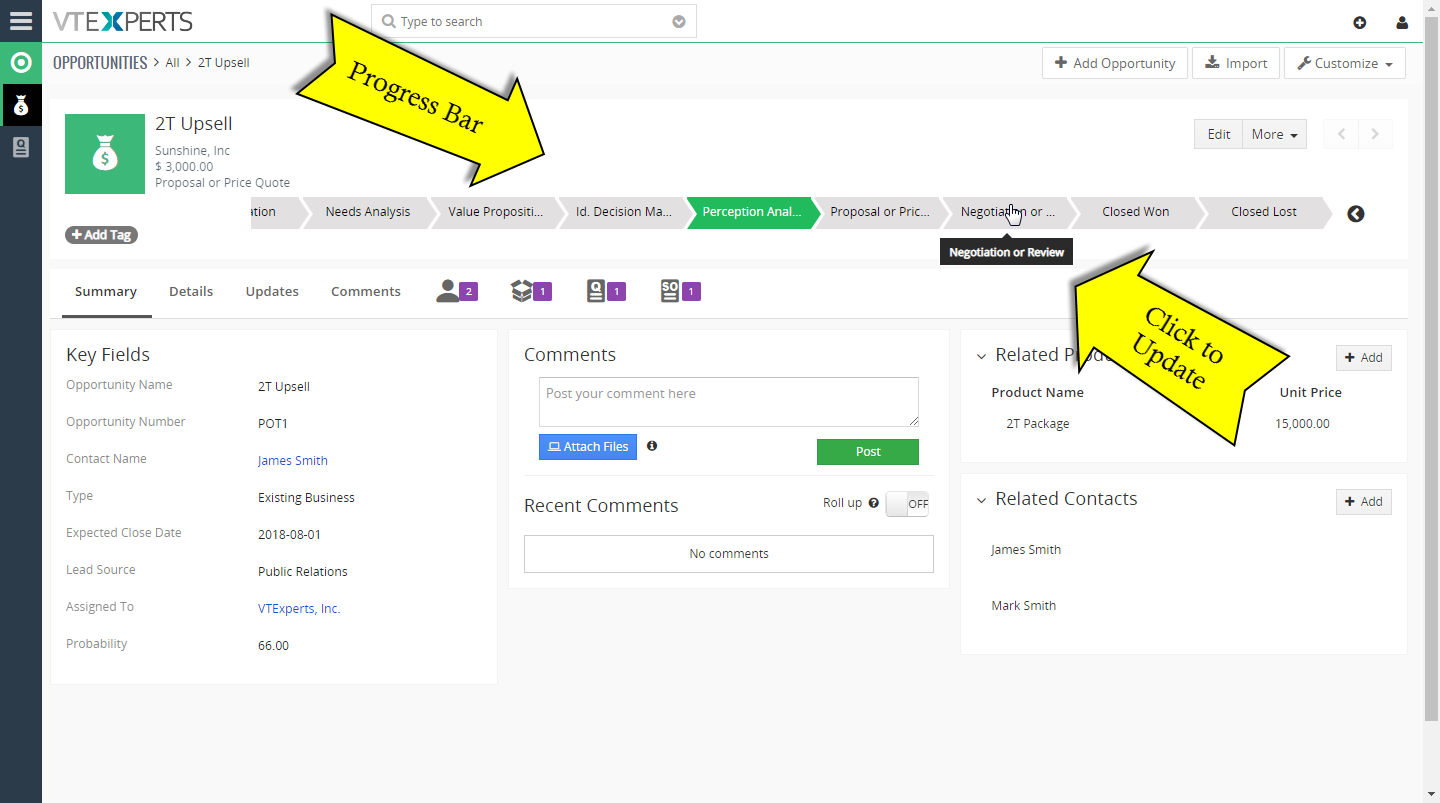Viewport: 1440px width, 803px height.
Task: Collapse the Related Products section
Action: point(982,356)
